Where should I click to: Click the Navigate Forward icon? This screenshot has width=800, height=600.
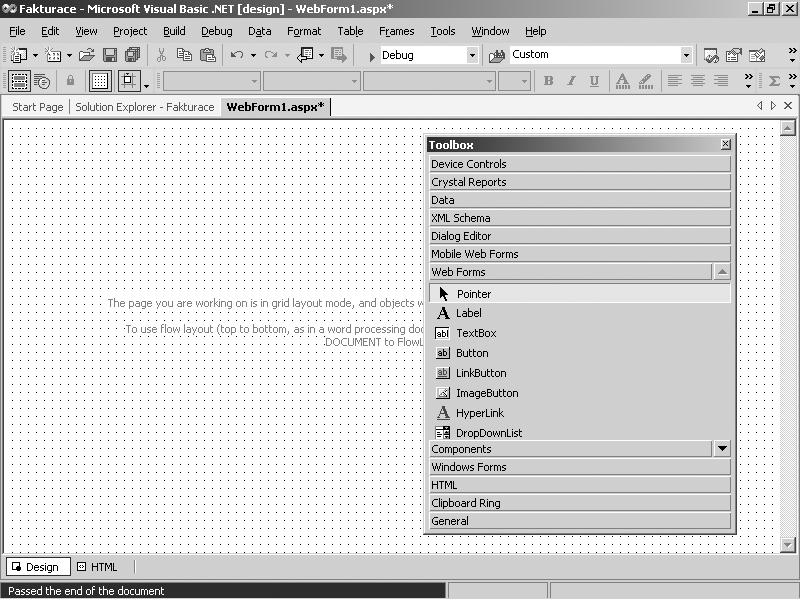339,55
